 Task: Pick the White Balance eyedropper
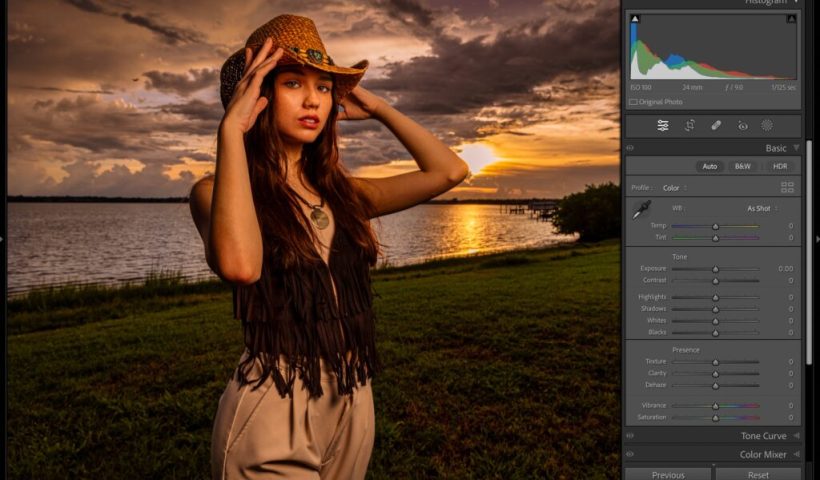pyautogui.click(x=640, y=210)
